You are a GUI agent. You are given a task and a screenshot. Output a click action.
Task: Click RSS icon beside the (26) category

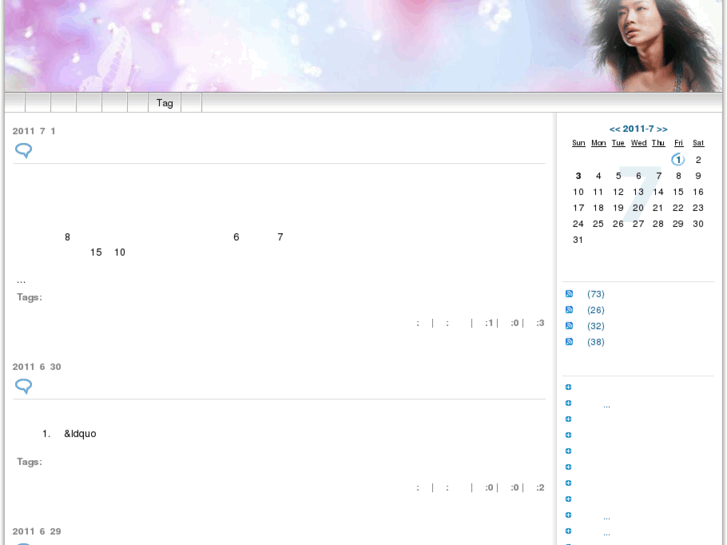click(x=569, y=309)
